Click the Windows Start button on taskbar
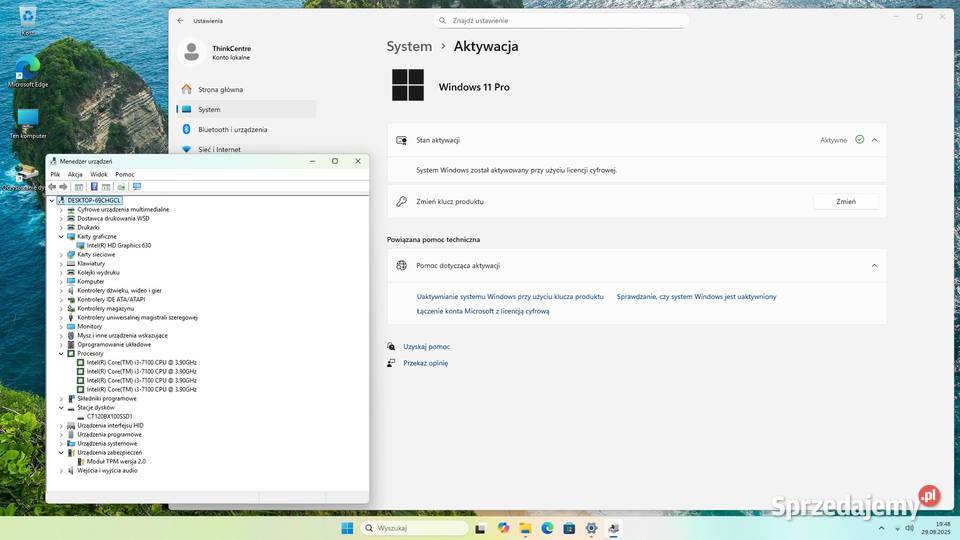The image size is (960, 540). 347,528
